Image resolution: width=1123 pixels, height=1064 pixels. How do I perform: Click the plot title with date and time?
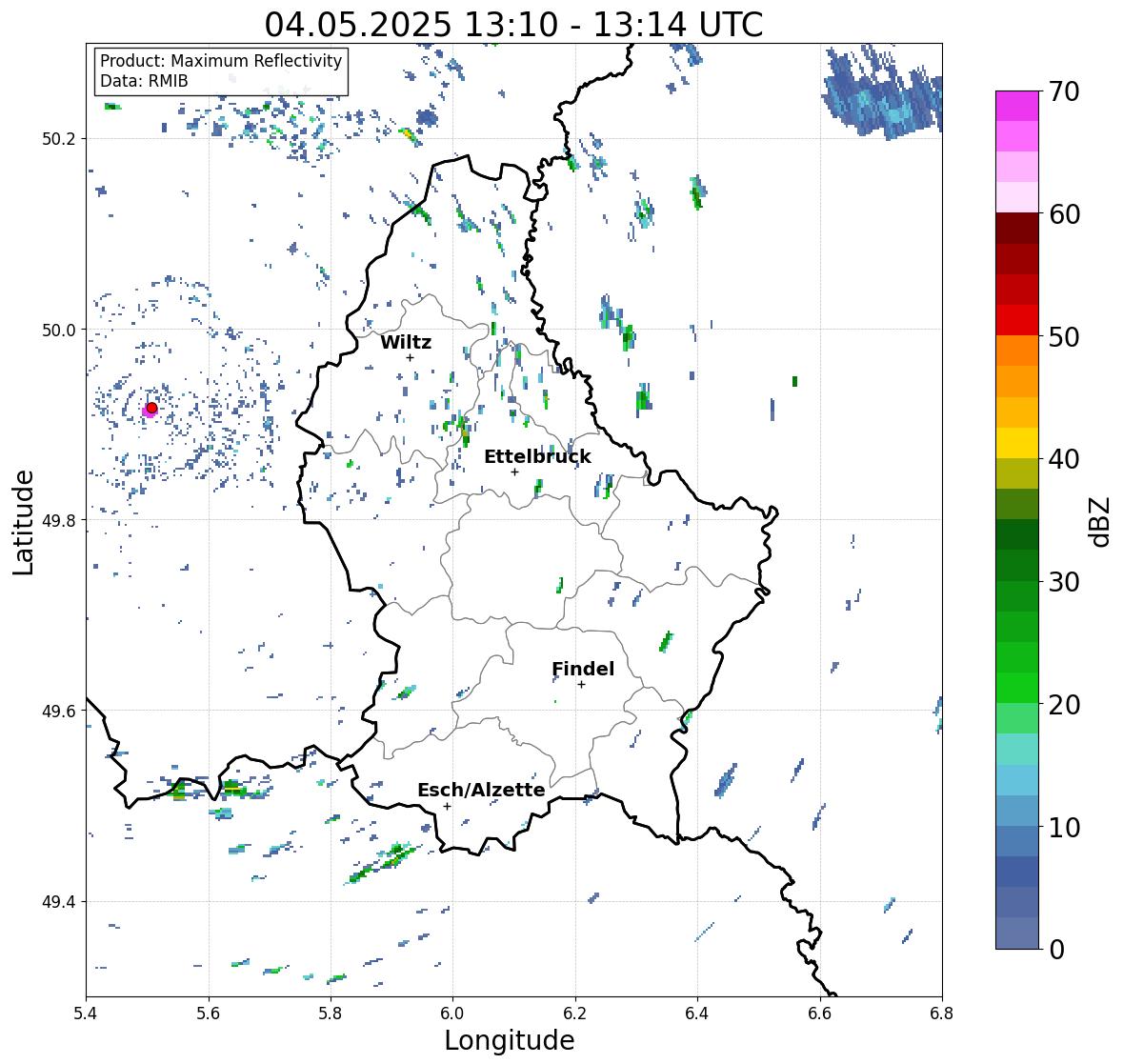513,25
